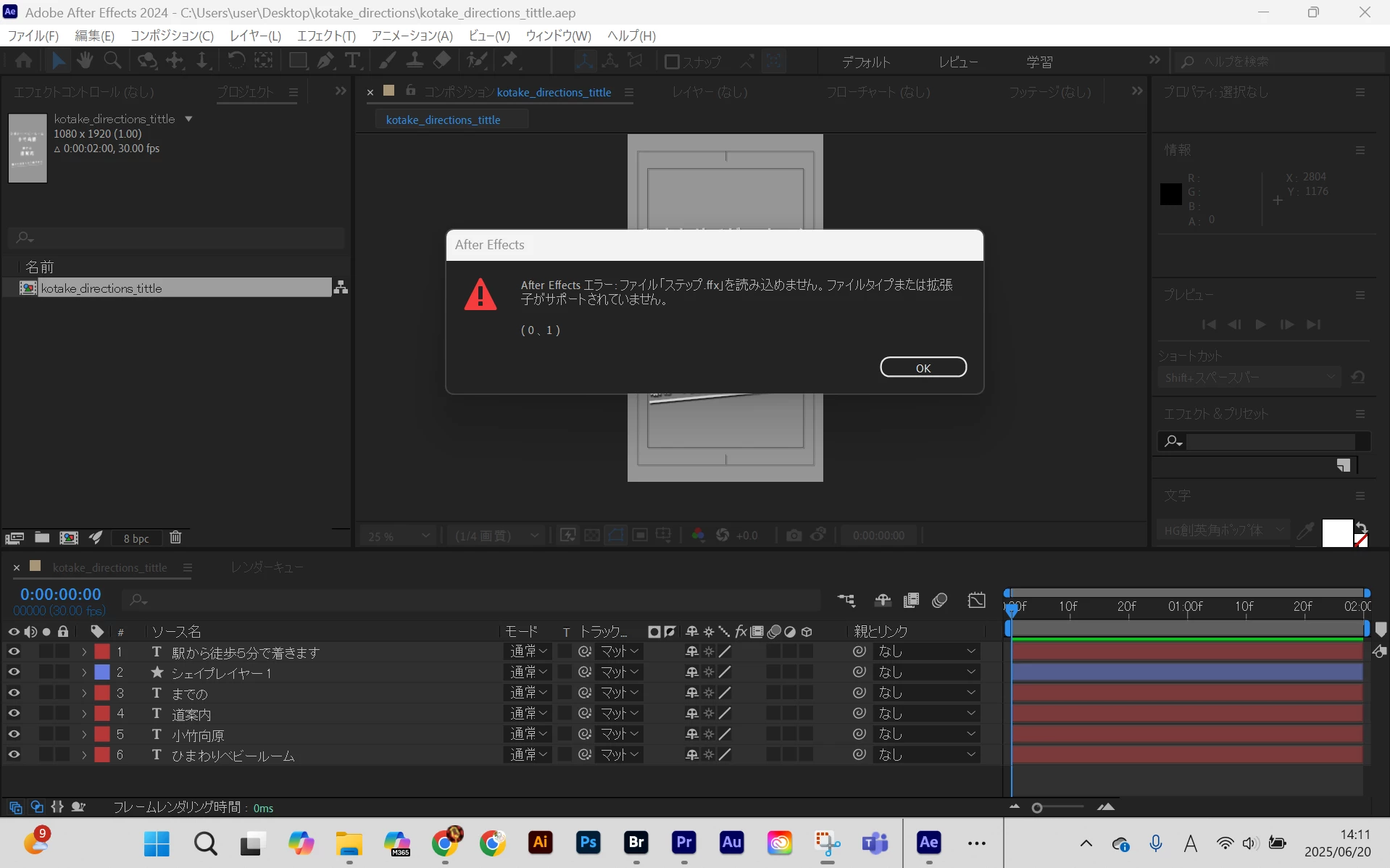
Task: Open track matte dropdown for layer までの
Action: pyautogui.click(x=620, y=693)
